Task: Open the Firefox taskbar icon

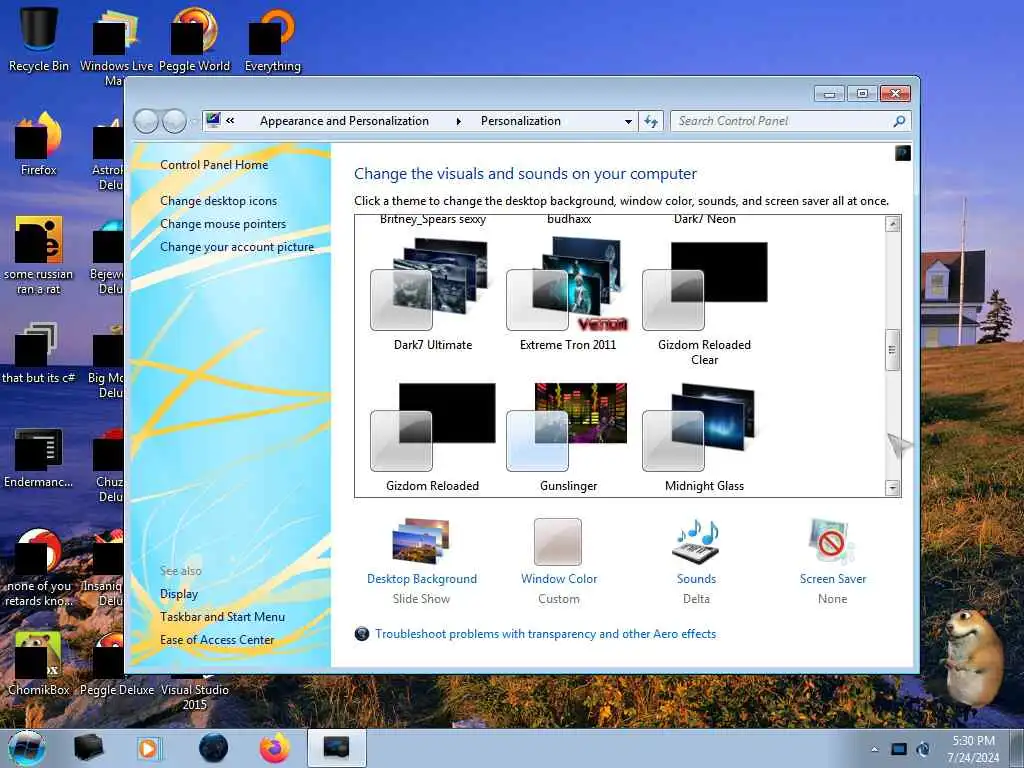Action: click(x=275, y=748)
